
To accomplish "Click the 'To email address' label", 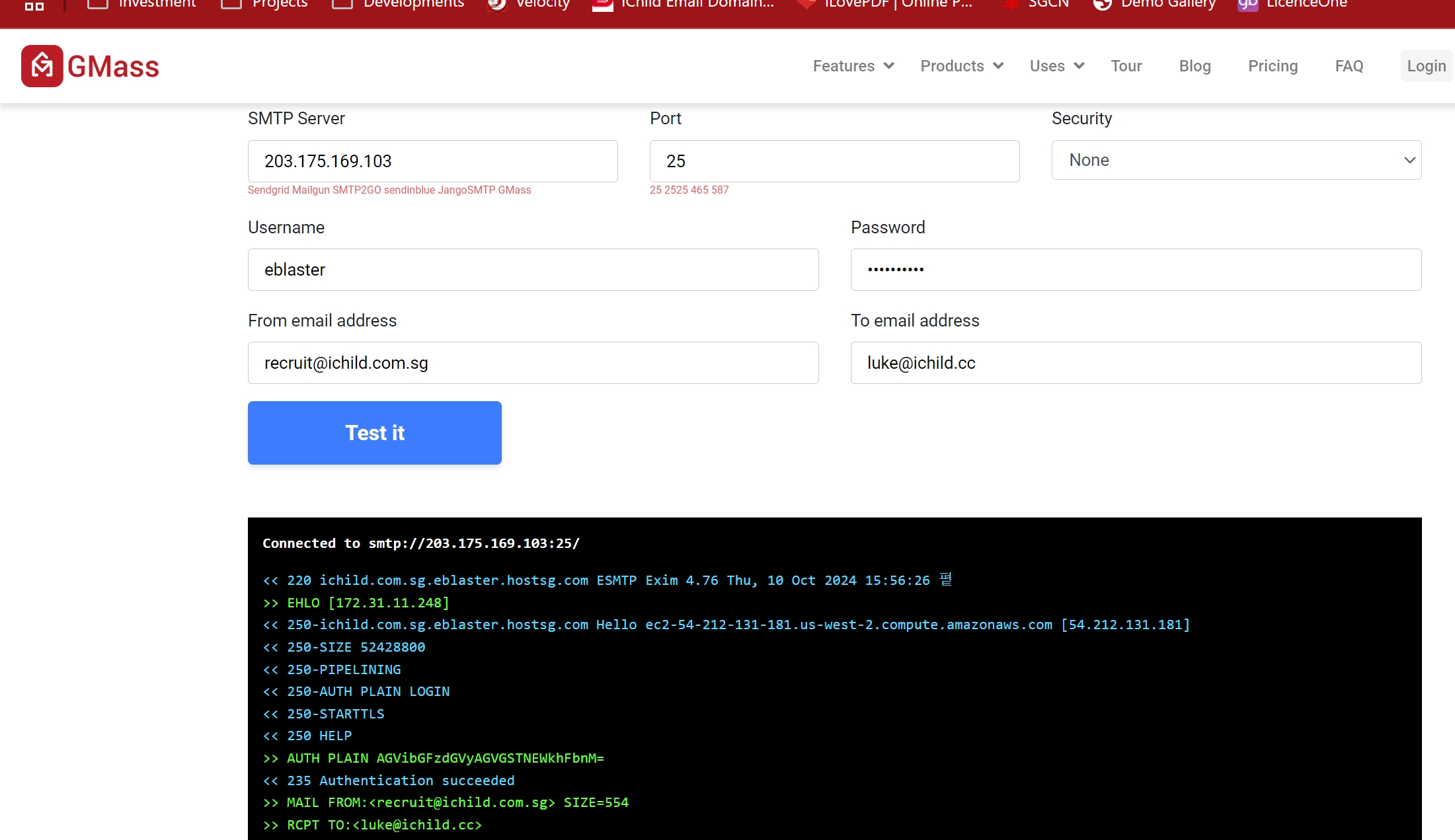I will pyautogui.click(x=915, y=321).
